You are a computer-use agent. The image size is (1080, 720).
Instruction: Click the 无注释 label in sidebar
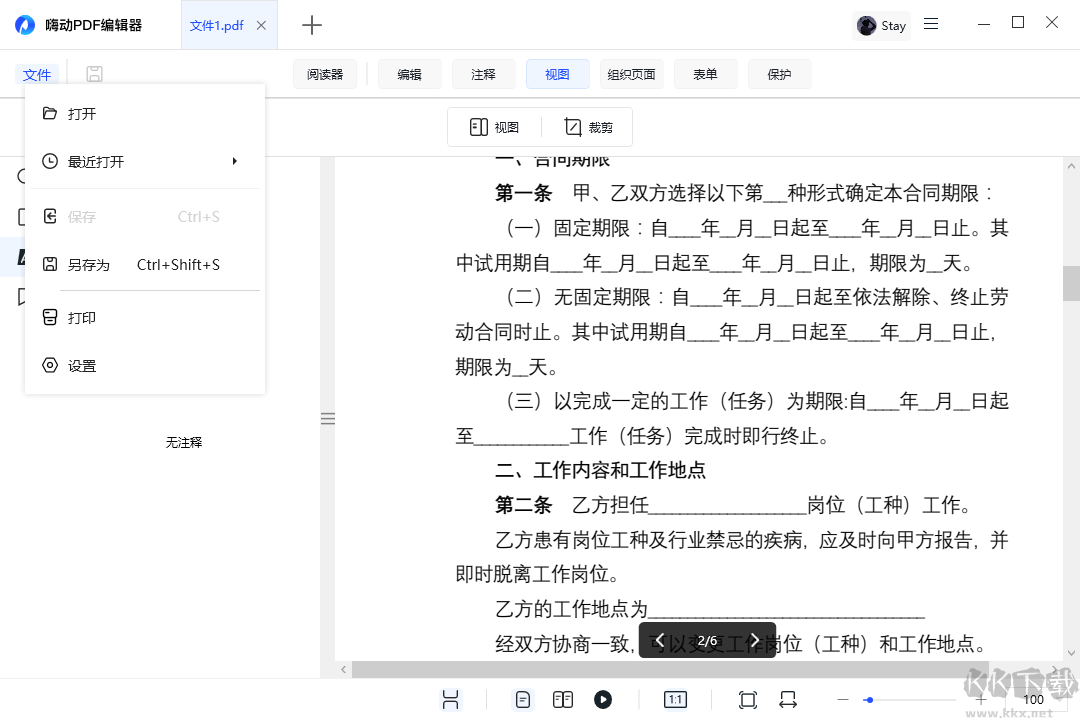184,442
